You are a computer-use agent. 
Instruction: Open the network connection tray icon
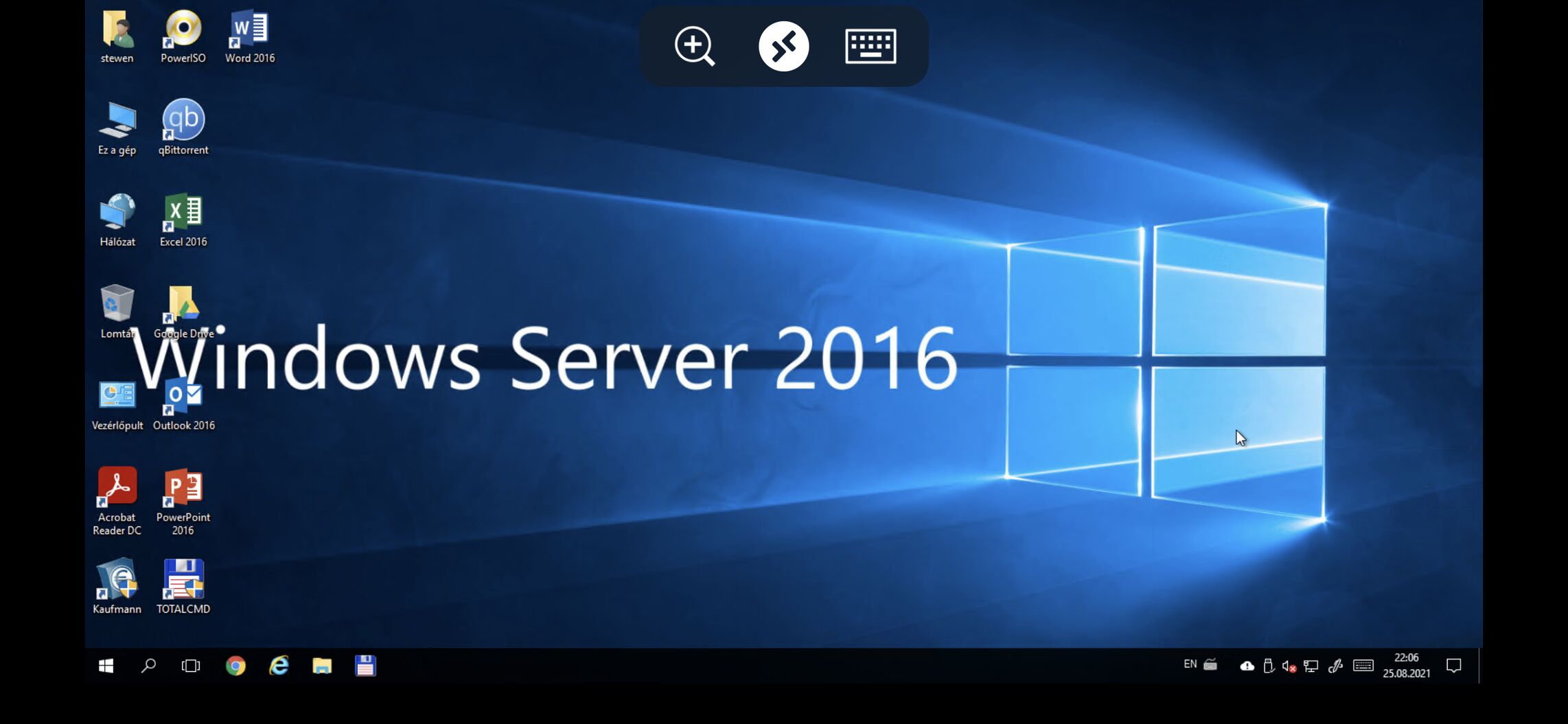(x=1311, y=666)
